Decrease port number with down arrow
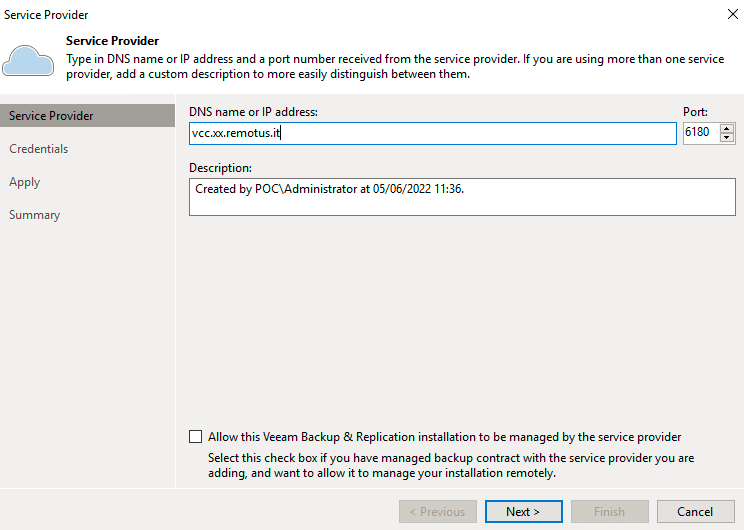744x530 pixels. click(x=726, y=138)
